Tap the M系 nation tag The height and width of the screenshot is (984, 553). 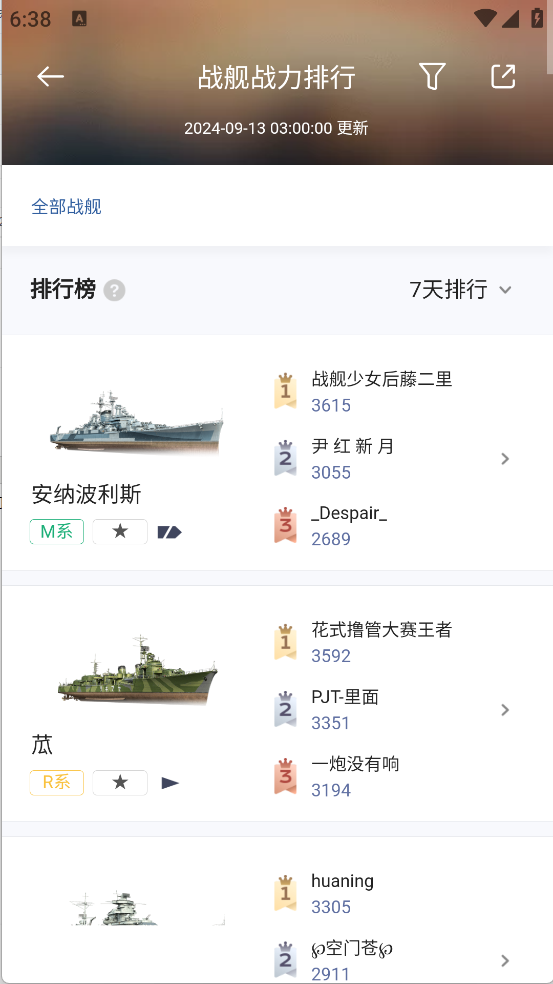pos(56,532)
